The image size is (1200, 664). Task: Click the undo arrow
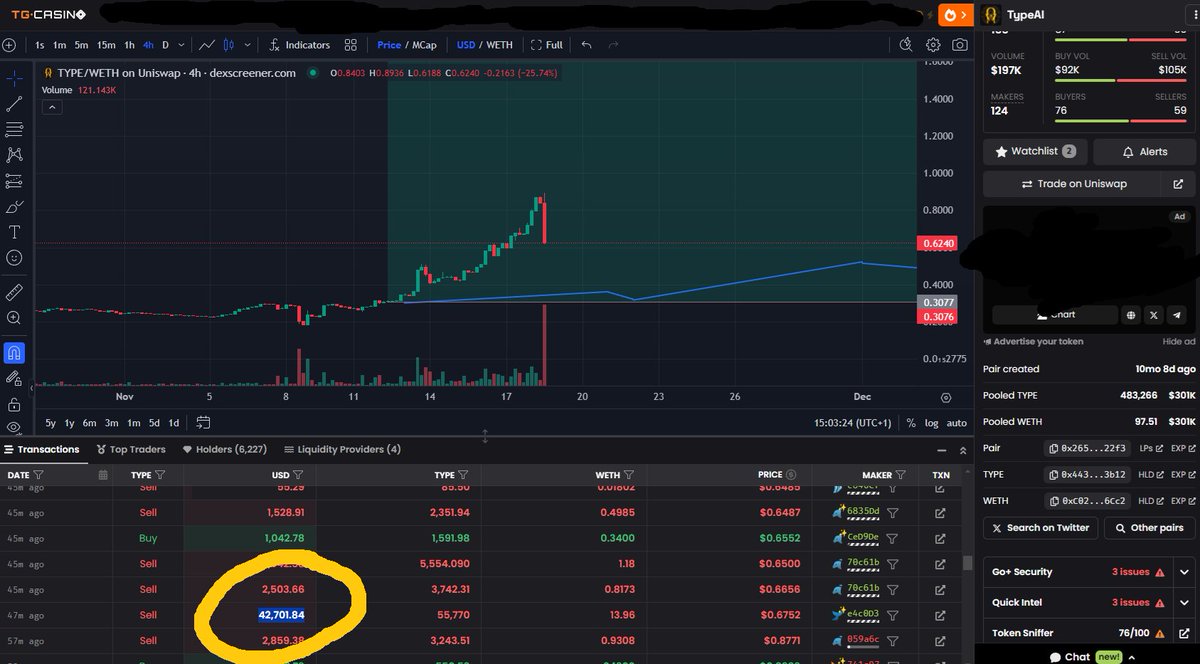[587, 45]
